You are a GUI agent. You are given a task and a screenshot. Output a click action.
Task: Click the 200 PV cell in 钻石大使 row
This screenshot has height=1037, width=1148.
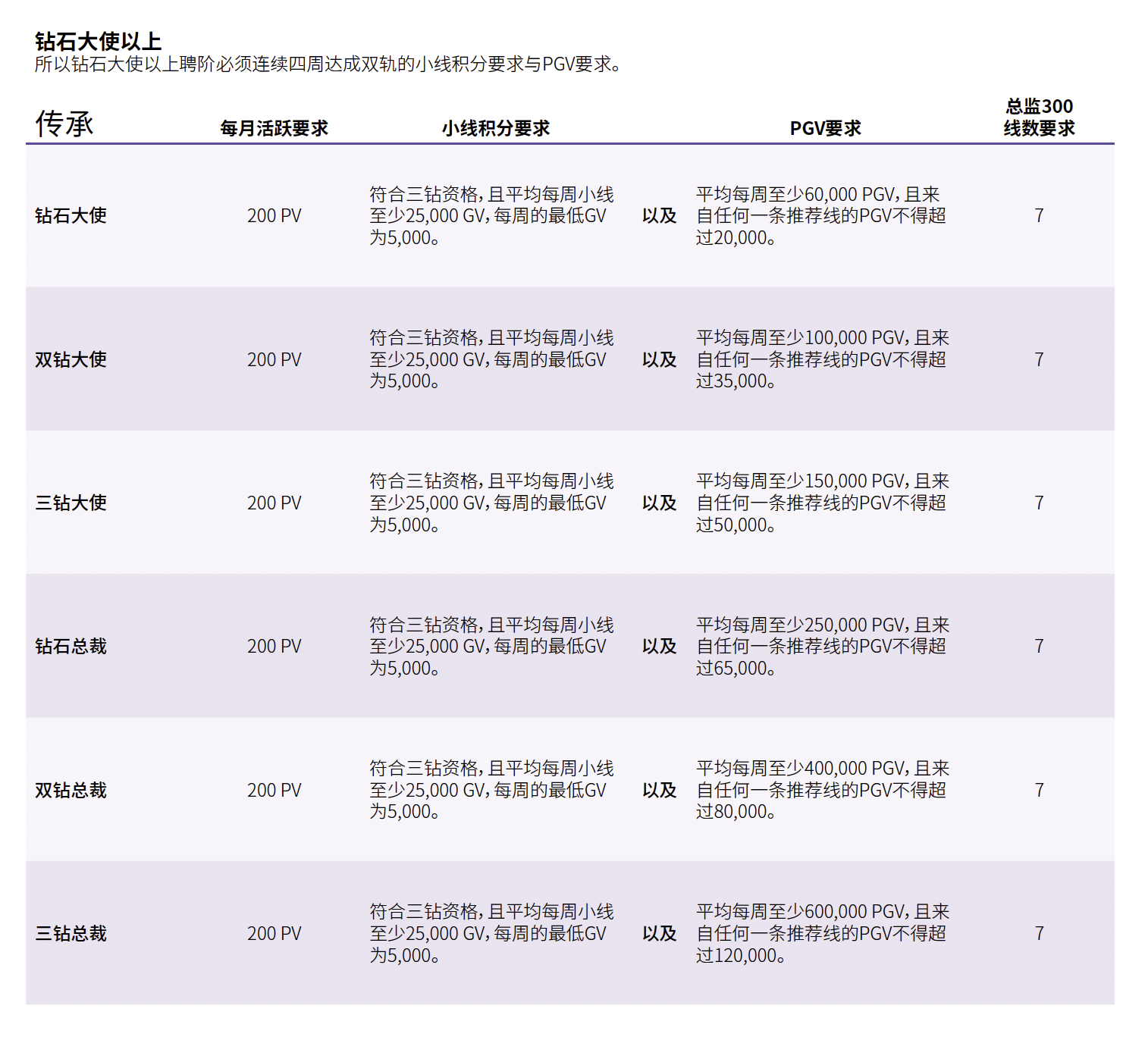coord(274,216)
